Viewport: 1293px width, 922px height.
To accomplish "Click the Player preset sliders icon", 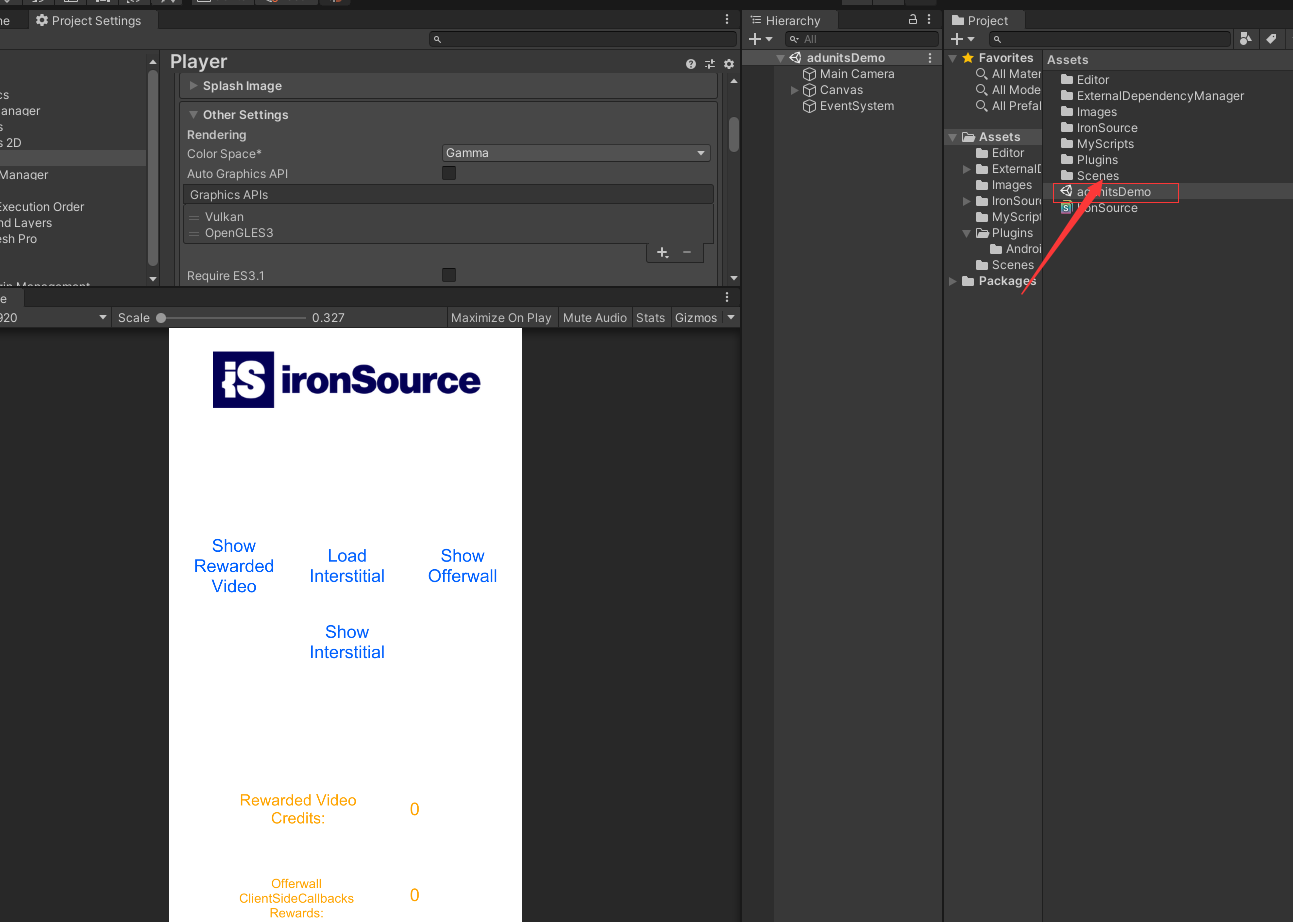I will click(x=710, y=64).
